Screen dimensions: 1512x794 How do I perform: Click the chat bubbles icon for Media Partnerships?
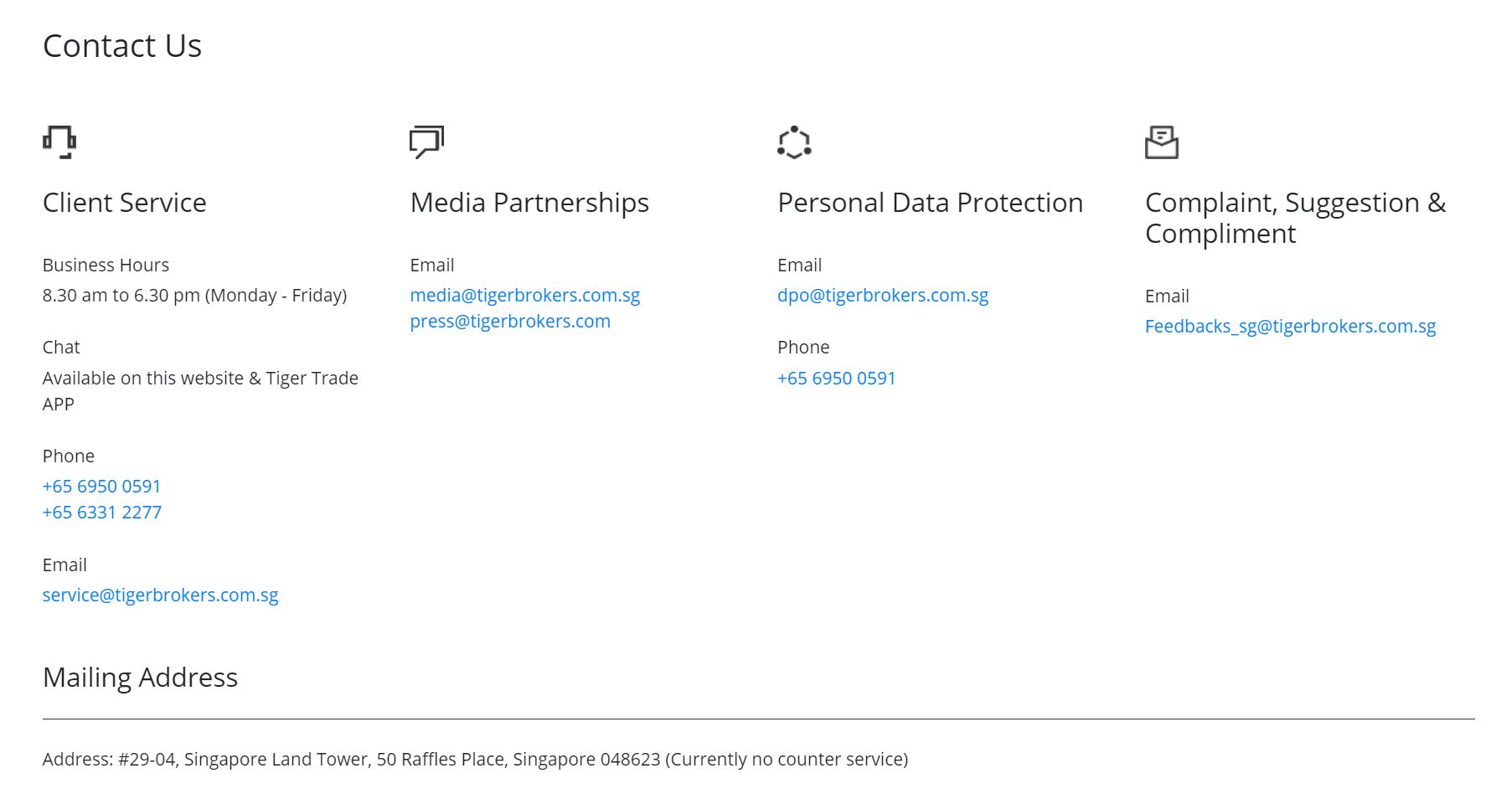pyautogui.click(x=426, y=142)
